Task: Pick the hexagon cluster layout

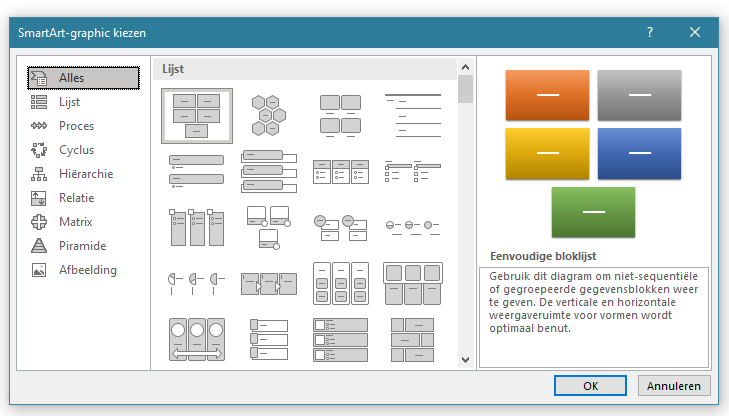Action: pos(269,116)
